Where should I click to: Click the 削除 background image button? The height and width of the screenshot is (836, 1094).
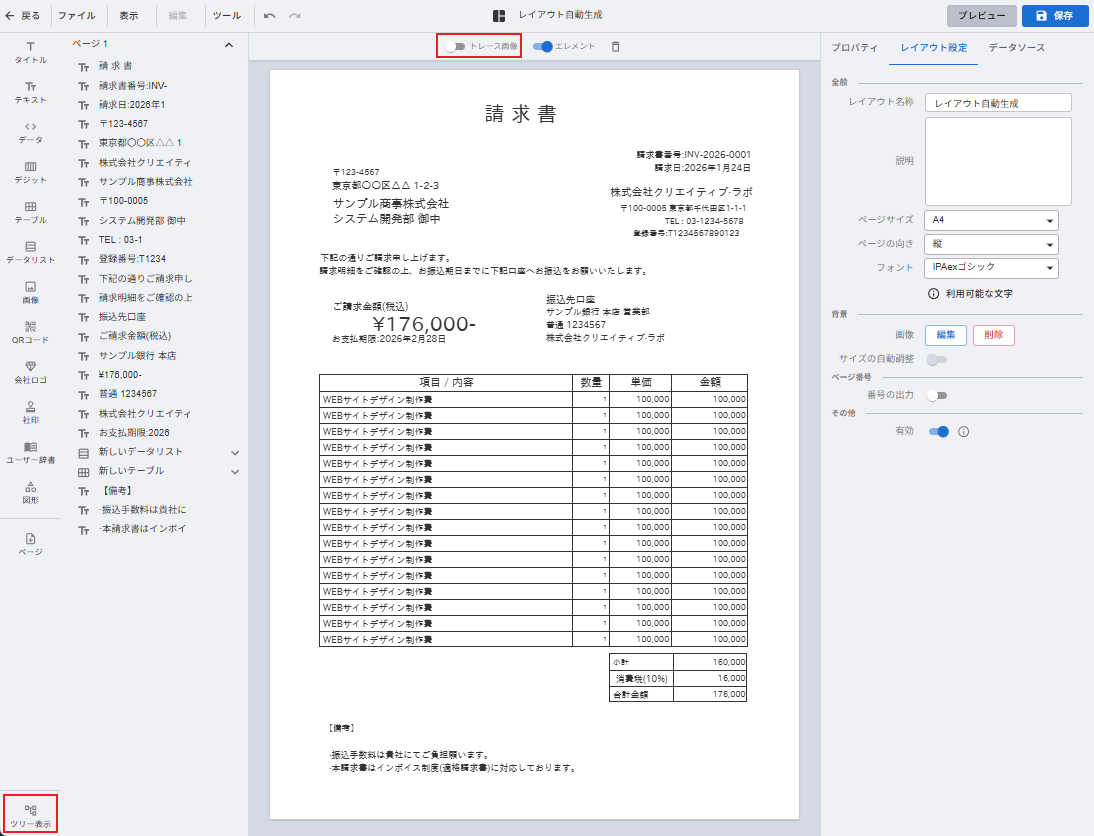click(993, 335)
